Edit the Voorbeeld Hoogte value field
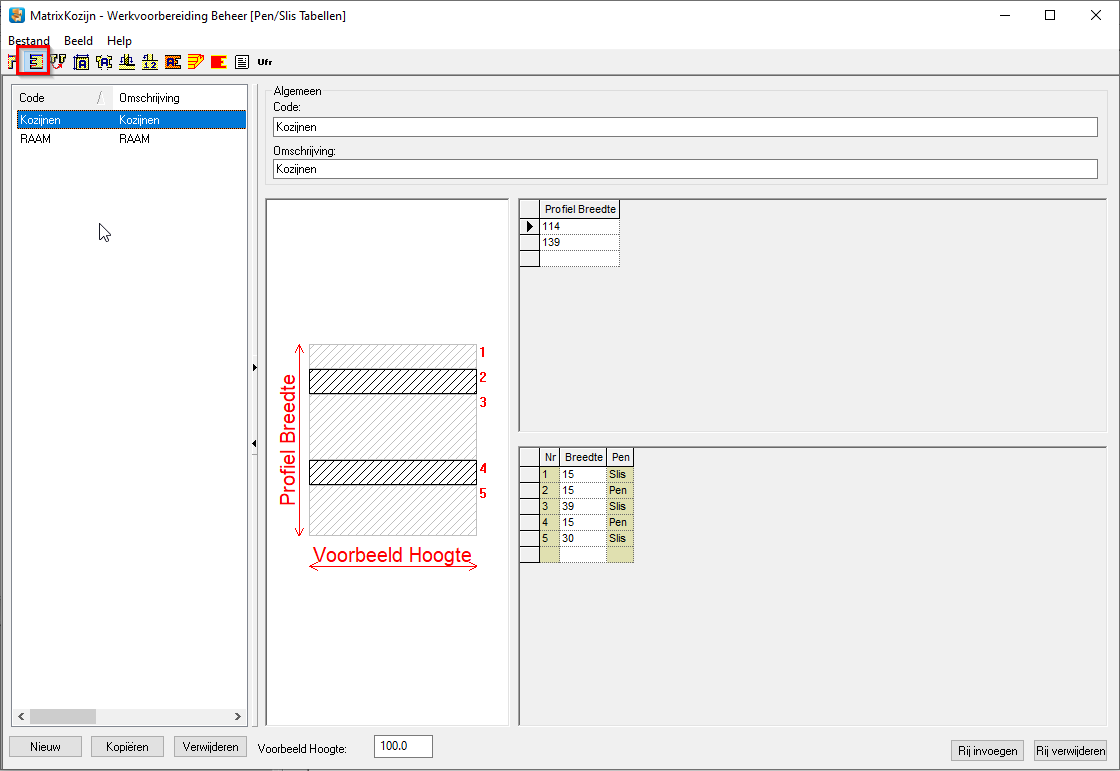 (403, 746)
